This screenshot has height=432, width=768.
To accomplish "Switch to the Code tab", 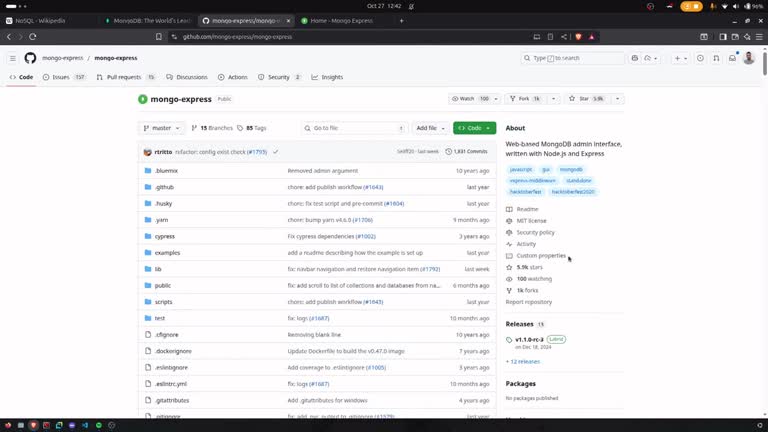I will pyautogui.click(x=22, y=77).
